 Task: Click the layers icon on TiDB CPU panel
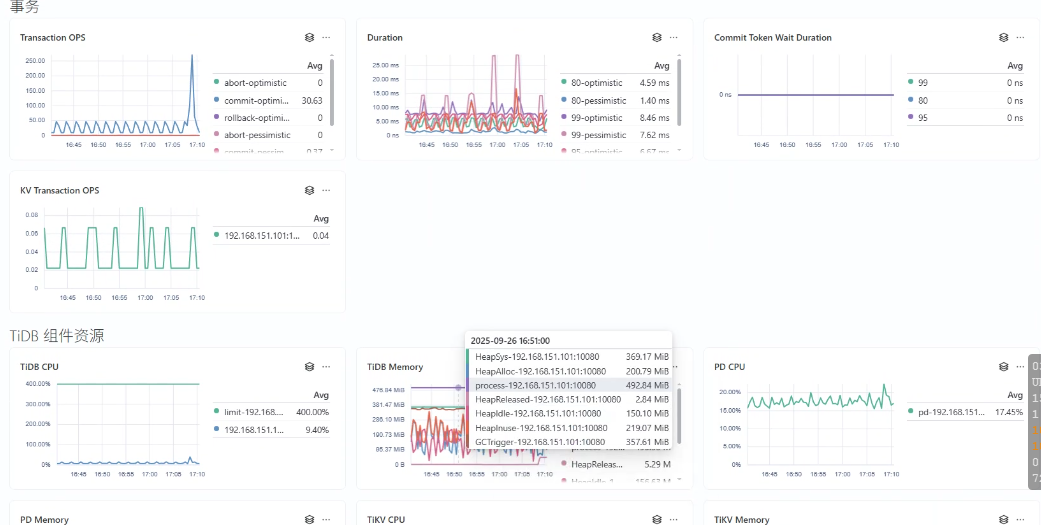[310, 367]
